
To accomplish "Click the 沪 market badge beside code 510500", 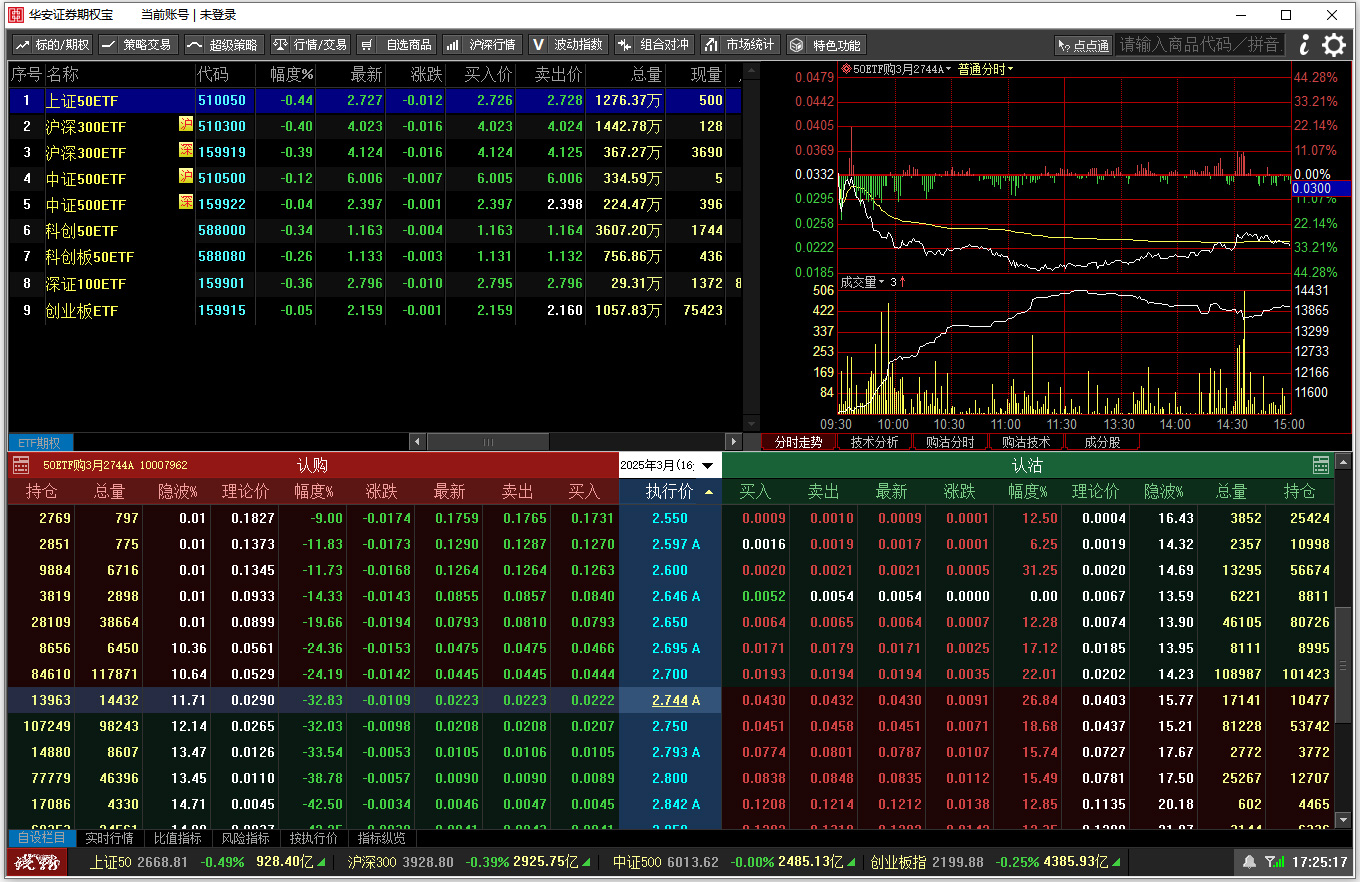I will pyautogui.click(x=186, y=176).
